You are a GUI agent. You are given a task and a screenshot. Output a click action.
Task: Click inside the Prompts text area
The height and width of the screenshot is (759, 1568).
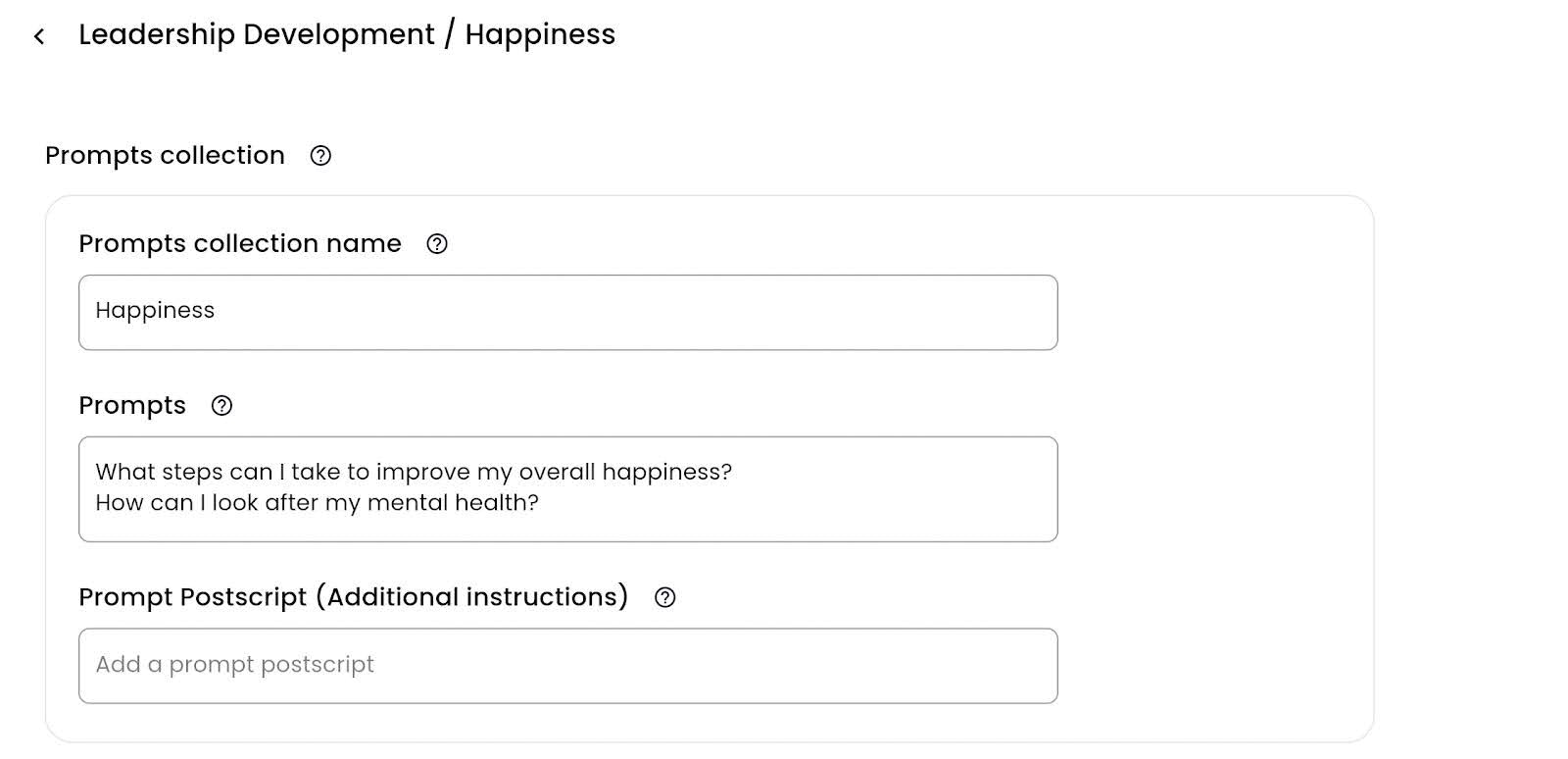[x=567, y=488]
